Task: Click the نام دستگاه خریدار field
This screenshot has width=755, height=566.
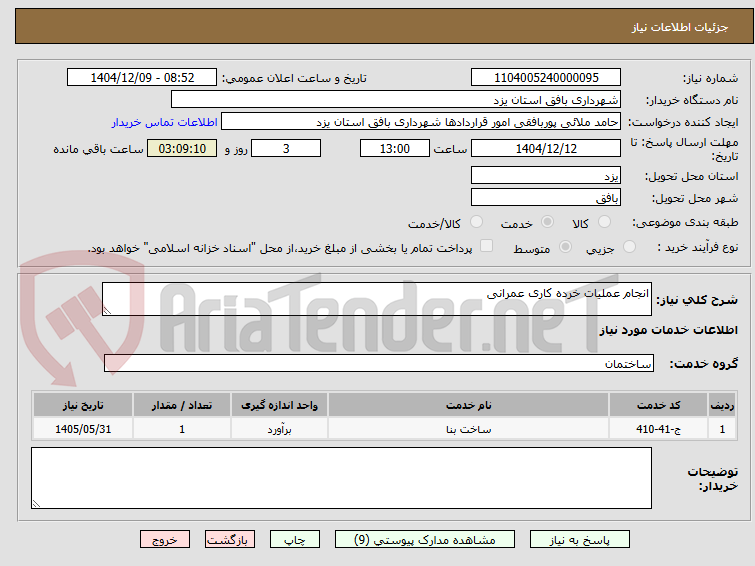Action: coord(395,100)
